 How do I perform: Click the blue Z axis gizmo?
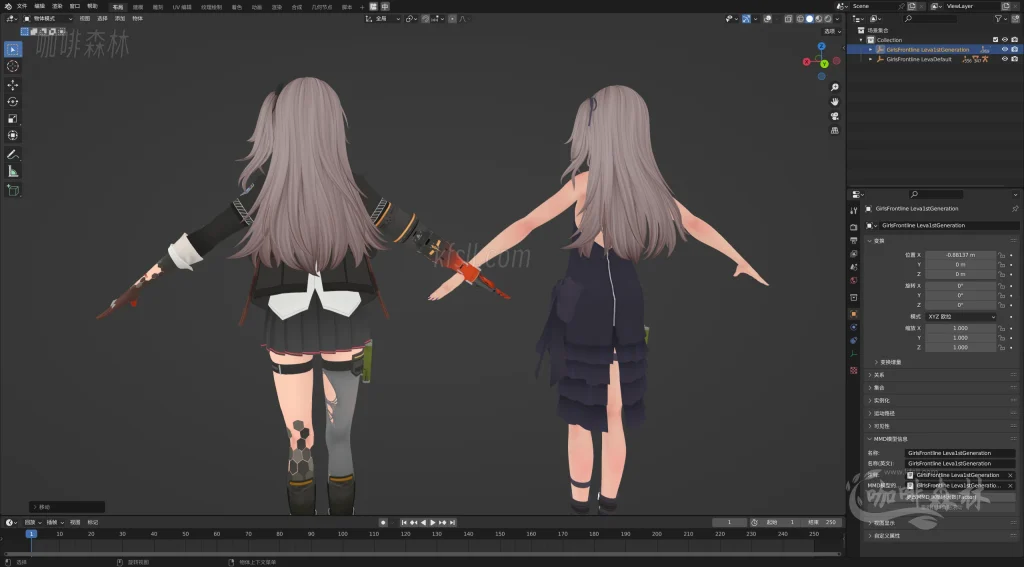822,46
